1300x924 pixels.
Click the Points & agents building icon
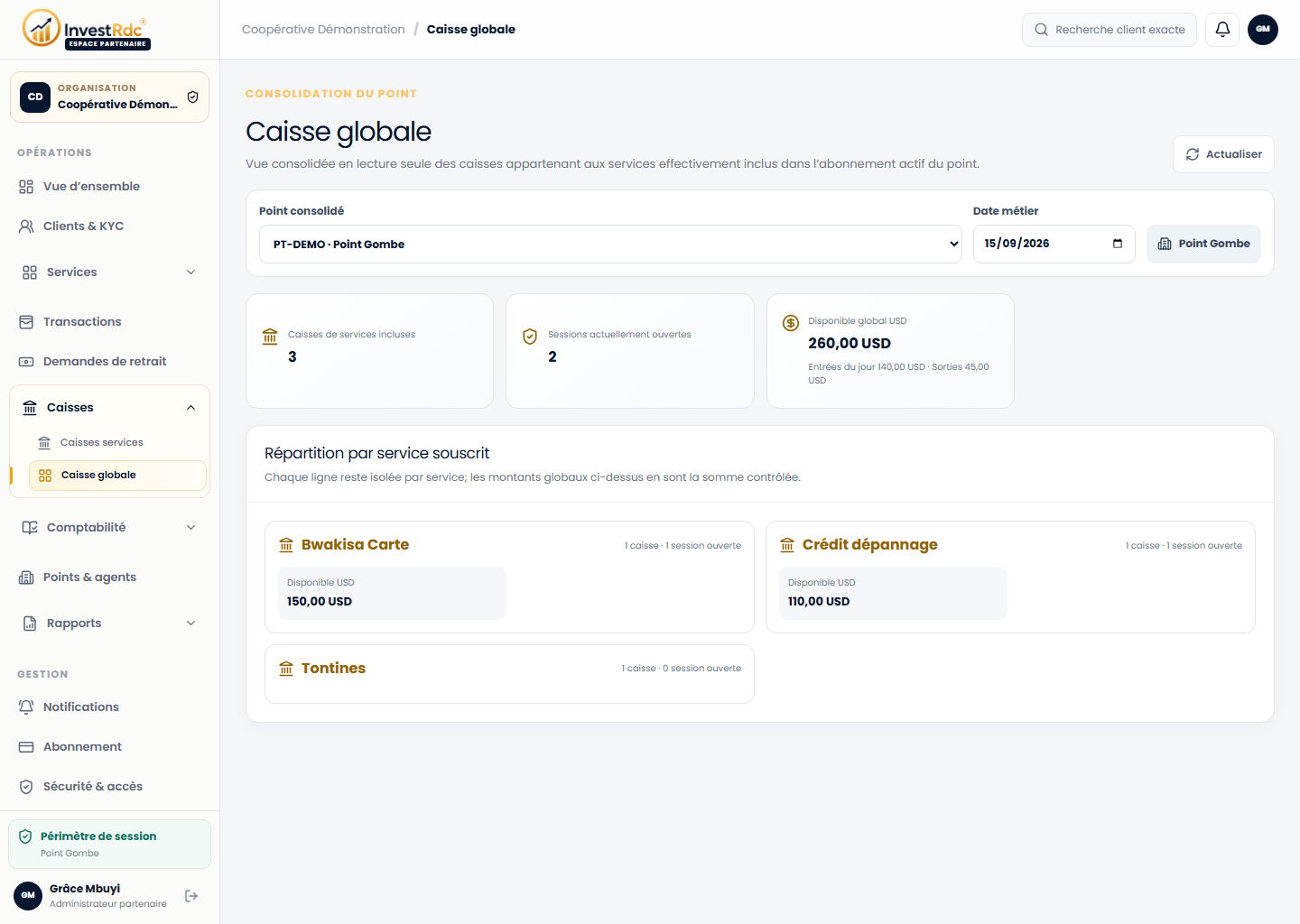pyautogui.click(x=26, y=577)
